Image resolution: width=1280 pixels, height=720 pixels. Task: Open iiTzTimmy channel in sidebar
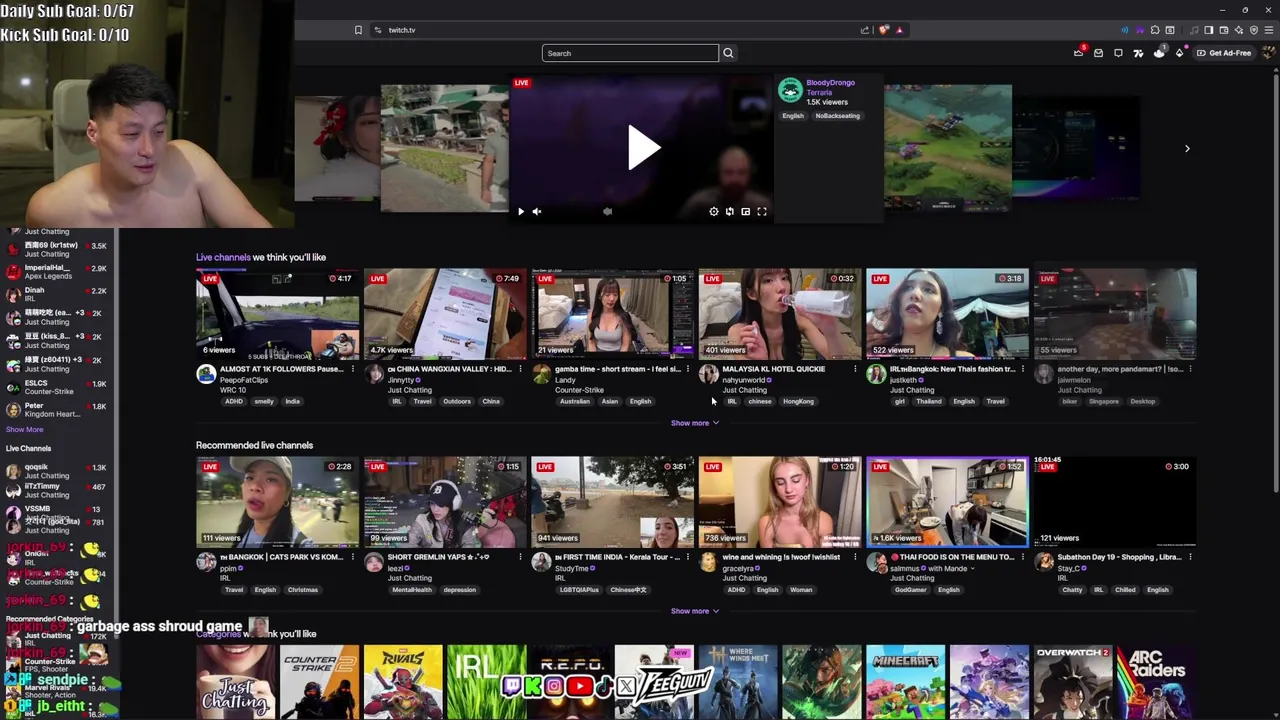click(x=58, y=490)
